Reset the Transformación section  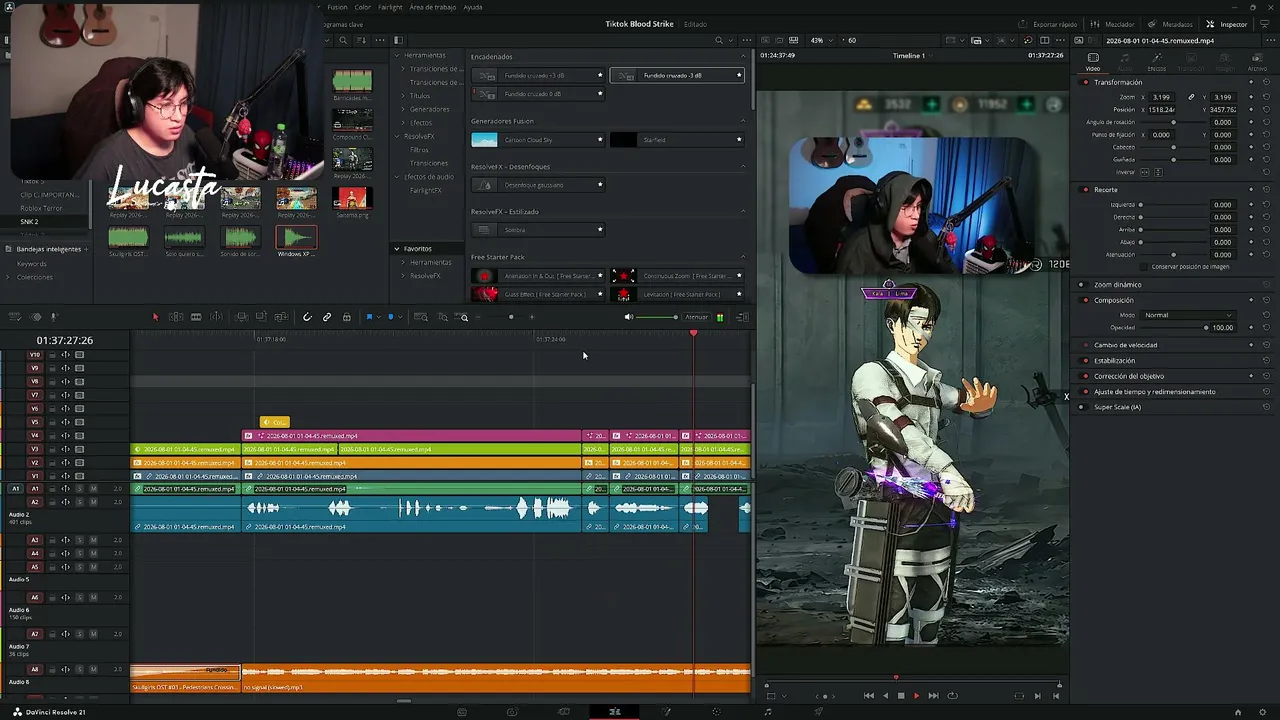click(1266, 82)
